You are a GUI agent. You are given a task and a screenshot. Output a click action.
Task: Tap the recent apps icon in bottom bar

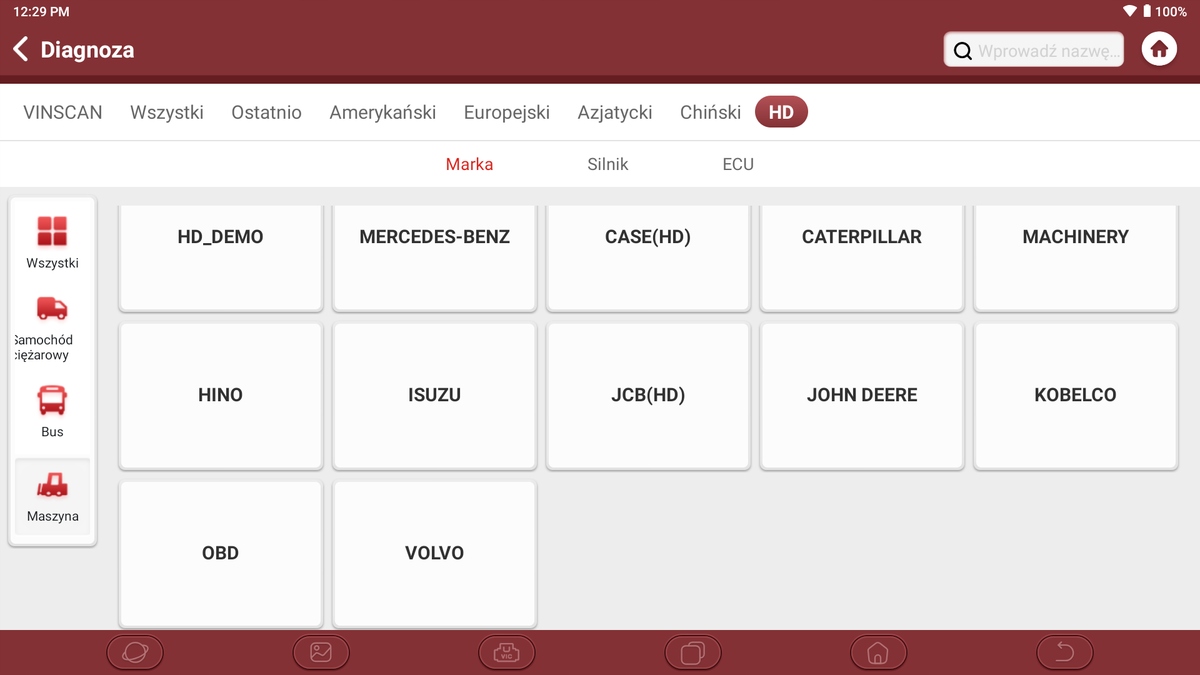pos(693,653)
